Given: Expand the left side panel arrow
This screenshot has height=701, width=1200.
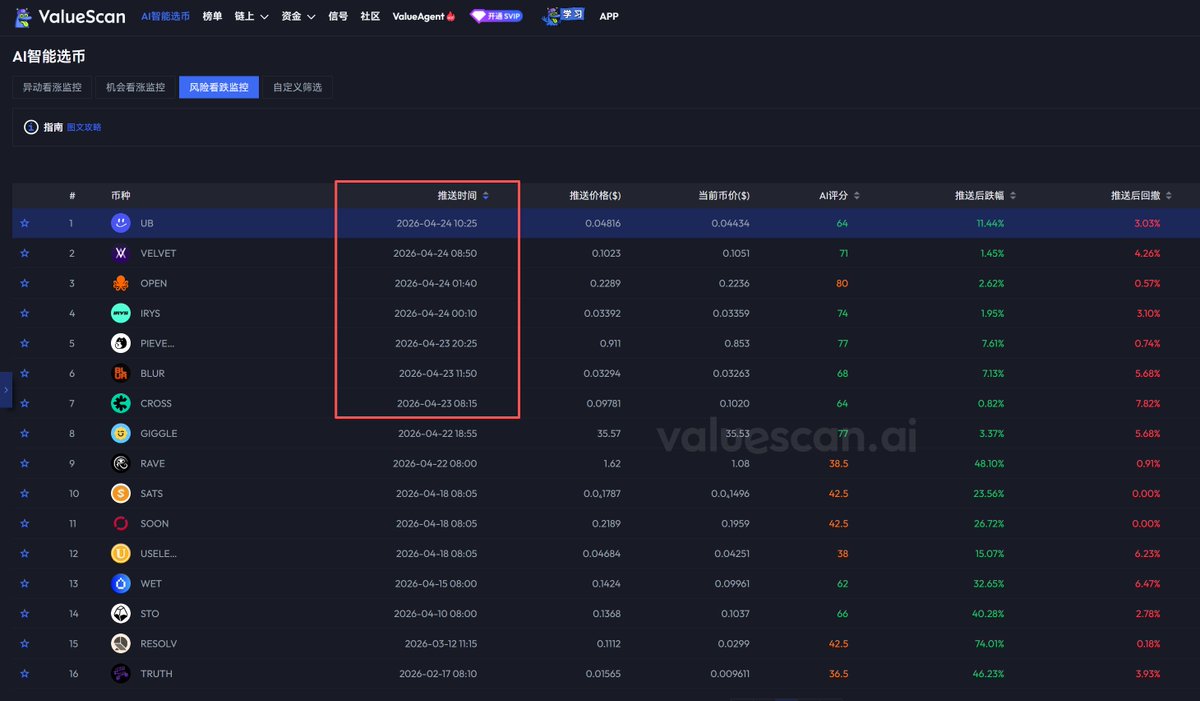Looking at the screenshot, I should [x=5, y=389].
